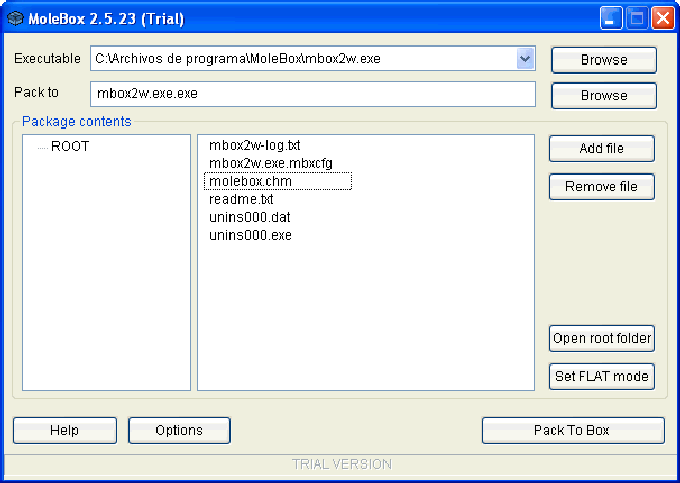Screen dimensions: 680x483
Task: Click Browse next to the Executable field
Action: (x=604, y=60)
